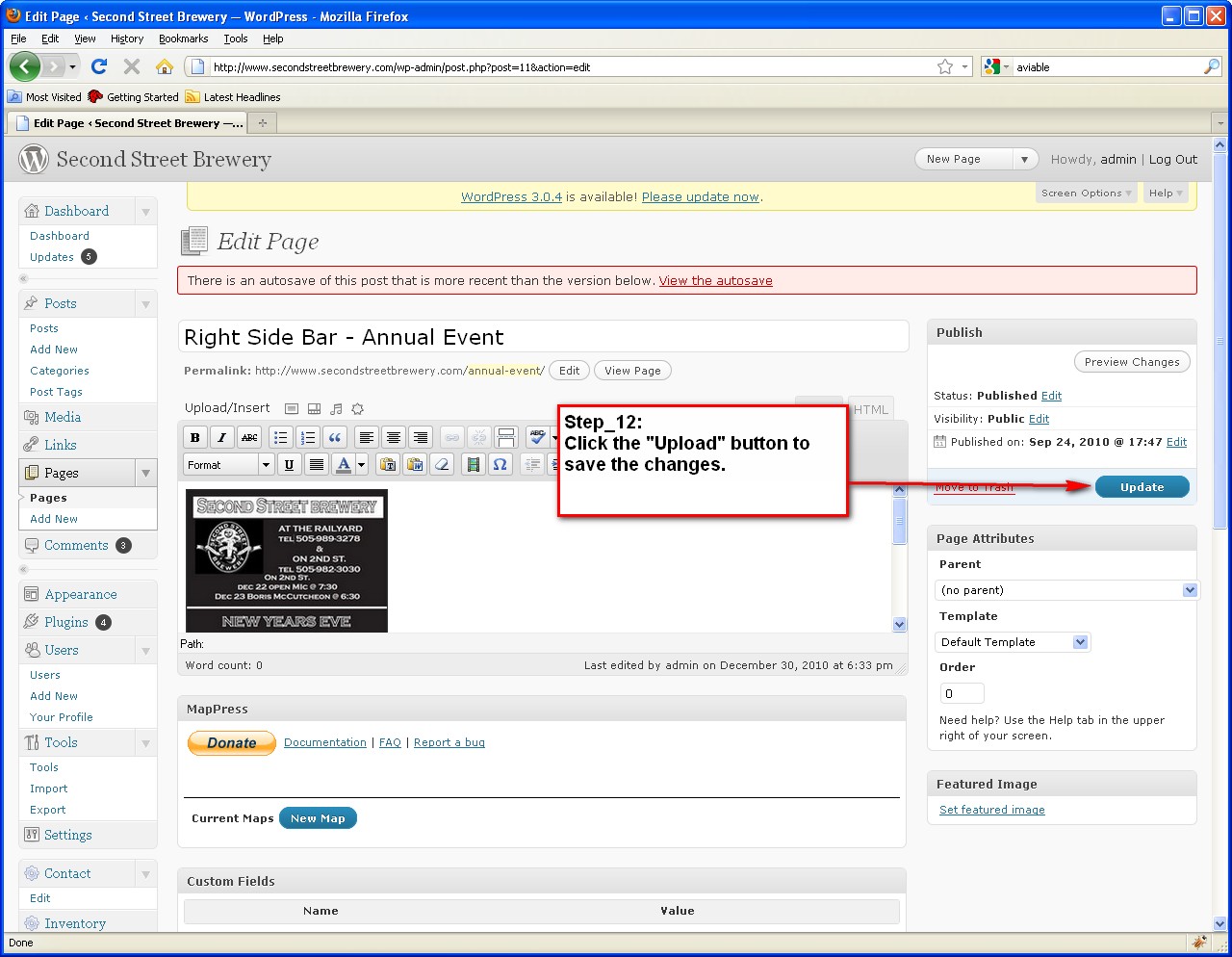Click the text color A button
Screen dimensions: 1232x957
pyautogui.click(x=344, y=464)
